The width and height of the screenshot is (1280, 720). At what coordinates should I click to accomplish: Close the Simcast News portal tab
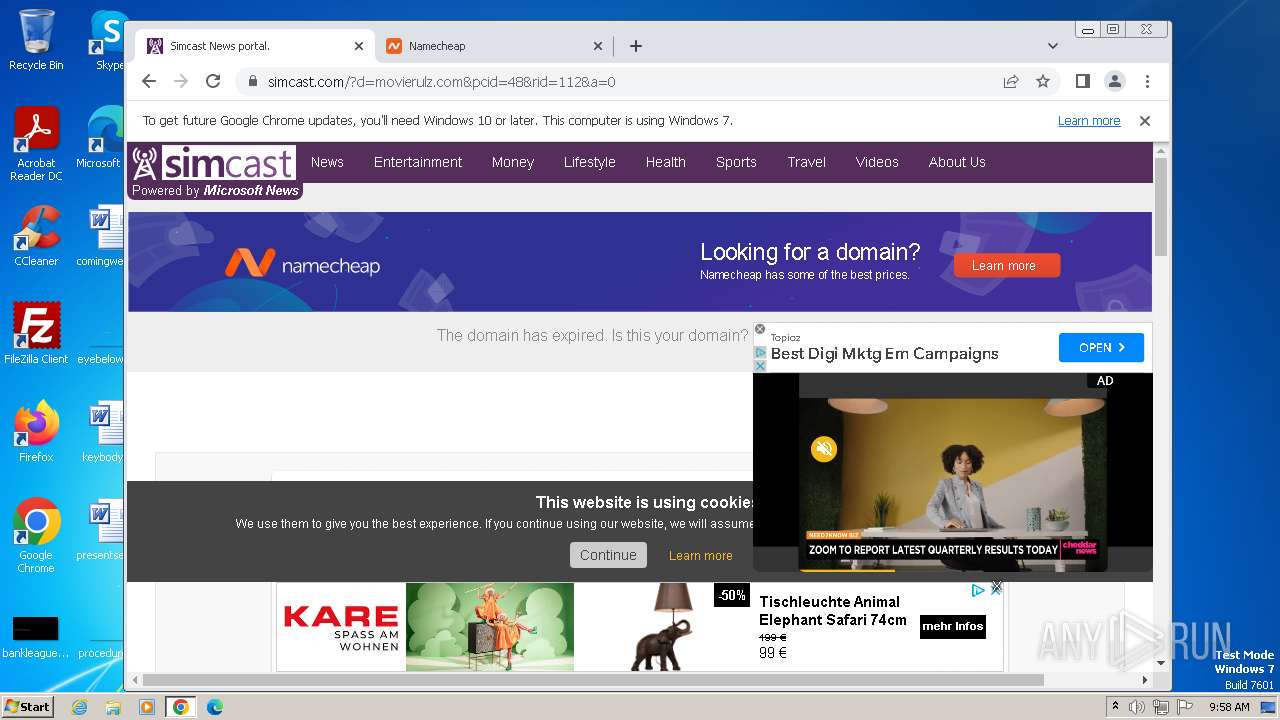(359, 46)
